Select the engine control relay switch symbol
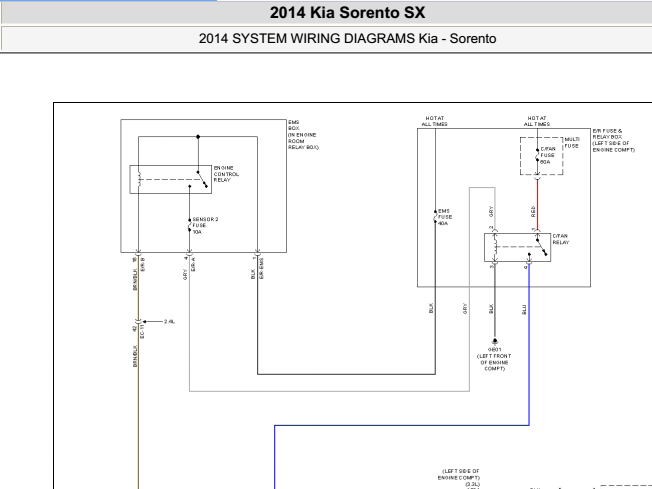This screenshot has height=489, width=652. click(202, 179)
